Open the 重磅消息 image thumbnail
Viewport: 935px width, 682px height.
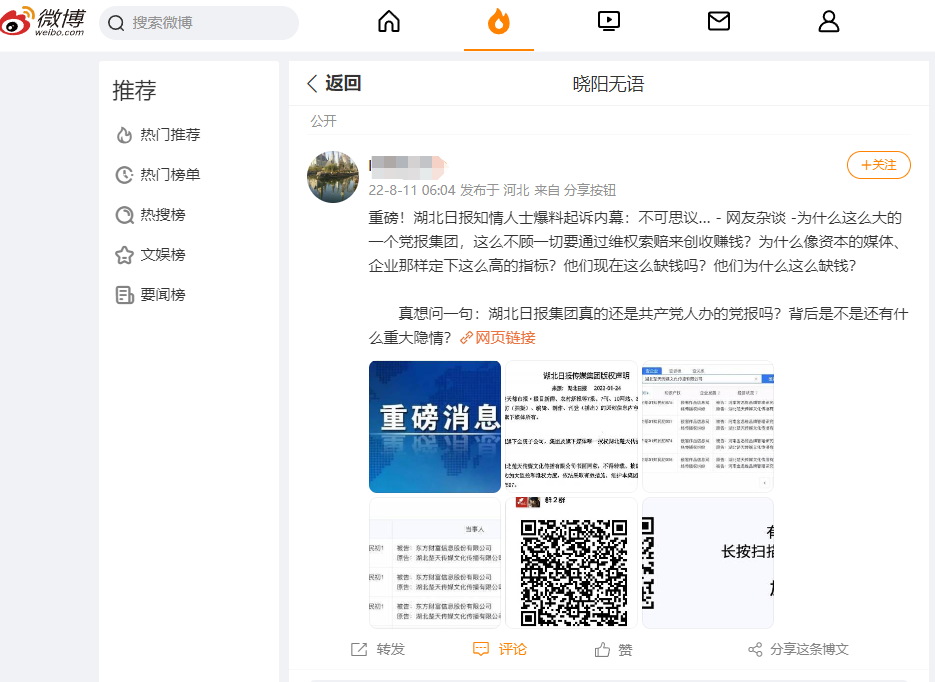tap(435, 427)
